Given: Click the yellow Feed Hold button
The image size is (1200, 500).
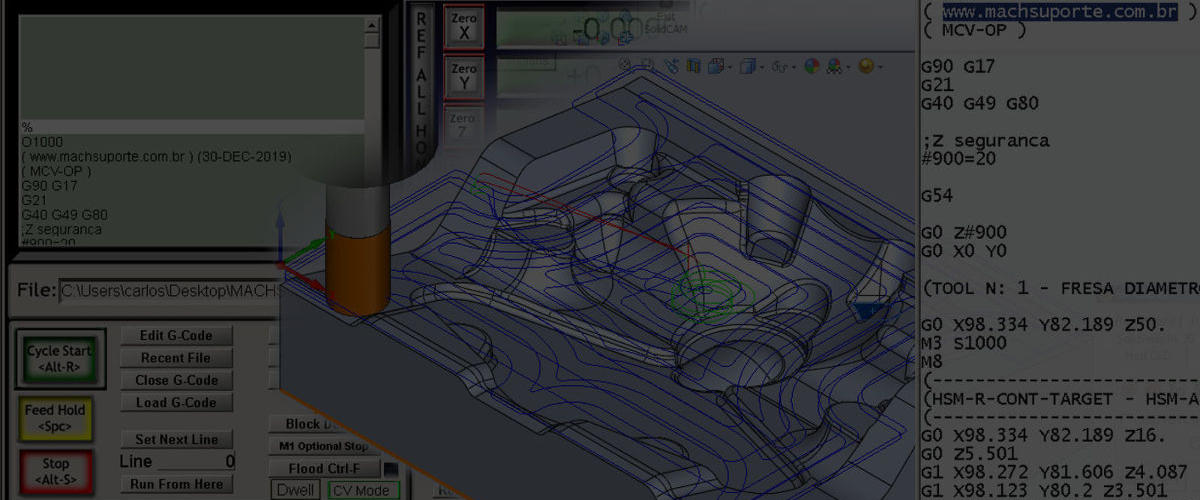Looking at the screenshot, I should pos(55,417).
